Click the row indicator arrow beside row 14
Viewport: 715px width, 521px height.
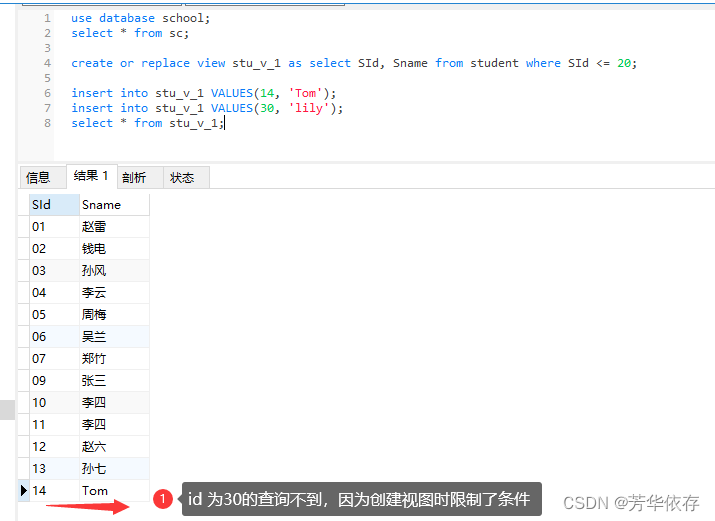pos(24,490)
